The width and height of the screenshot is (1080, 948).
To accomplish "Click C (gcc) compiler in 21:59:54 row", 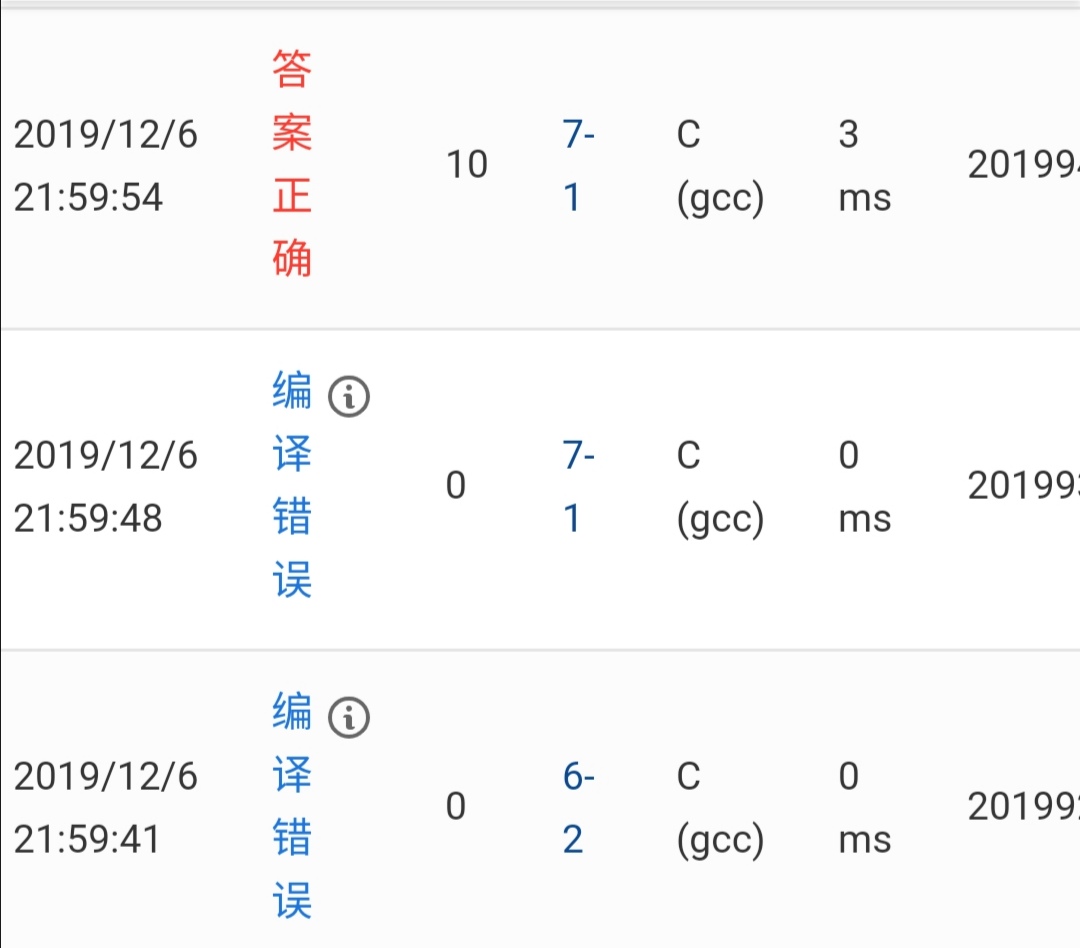I will pos(719,165).
